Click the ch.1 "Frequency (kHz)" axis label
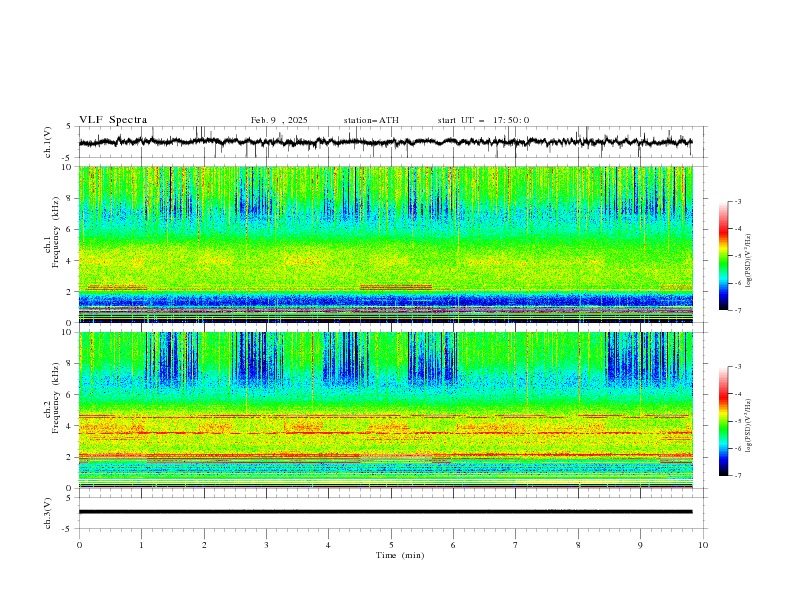792x612 pixels. click(x=55, y=233)
